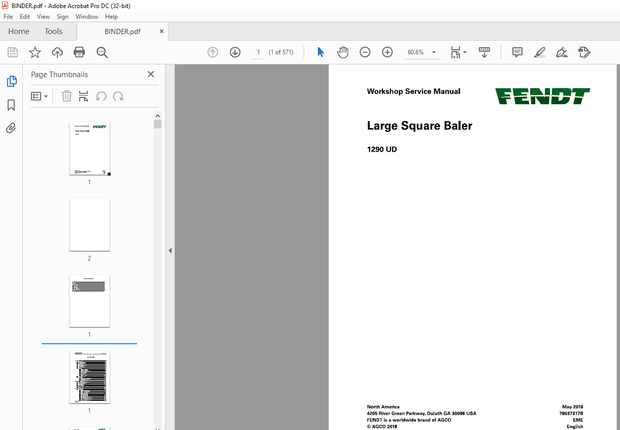Viewport: 620px width, 430px height.
Task: Click the Large Square Baler title
Action: pyautogui.click(x=420, y=126)
